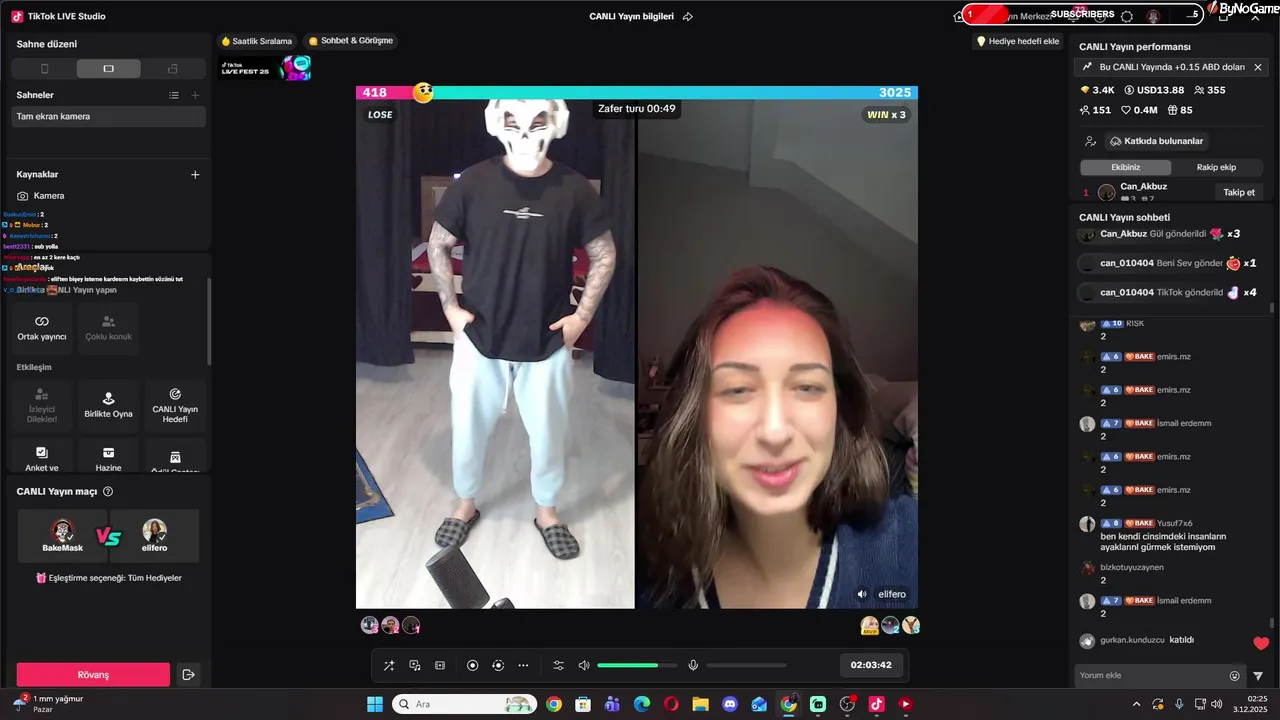The image size is (1280, 720).
Task: Switch to the Ekibiniz tab
Action: [x=1125, y=167]
